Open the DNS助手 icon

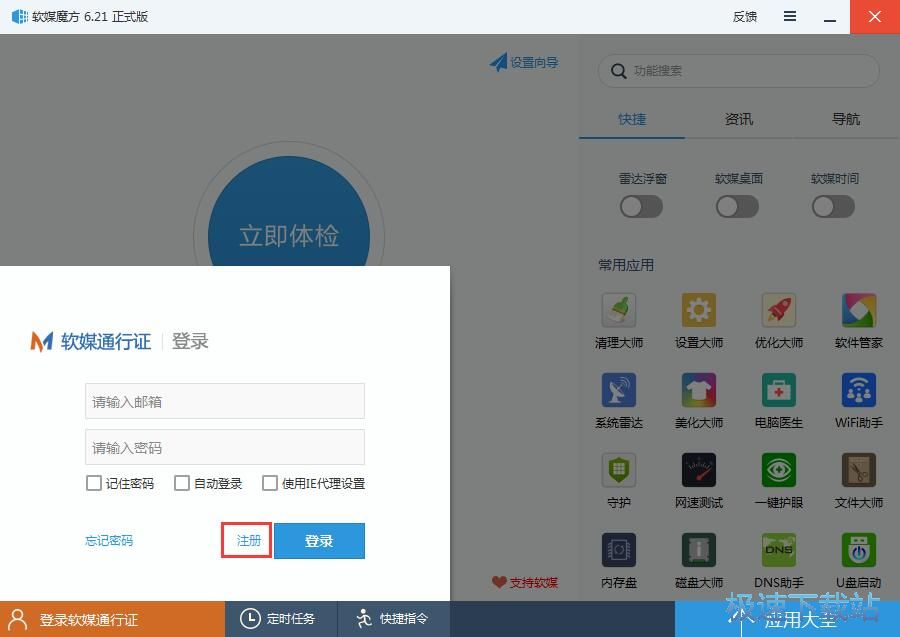pos(779,550)
